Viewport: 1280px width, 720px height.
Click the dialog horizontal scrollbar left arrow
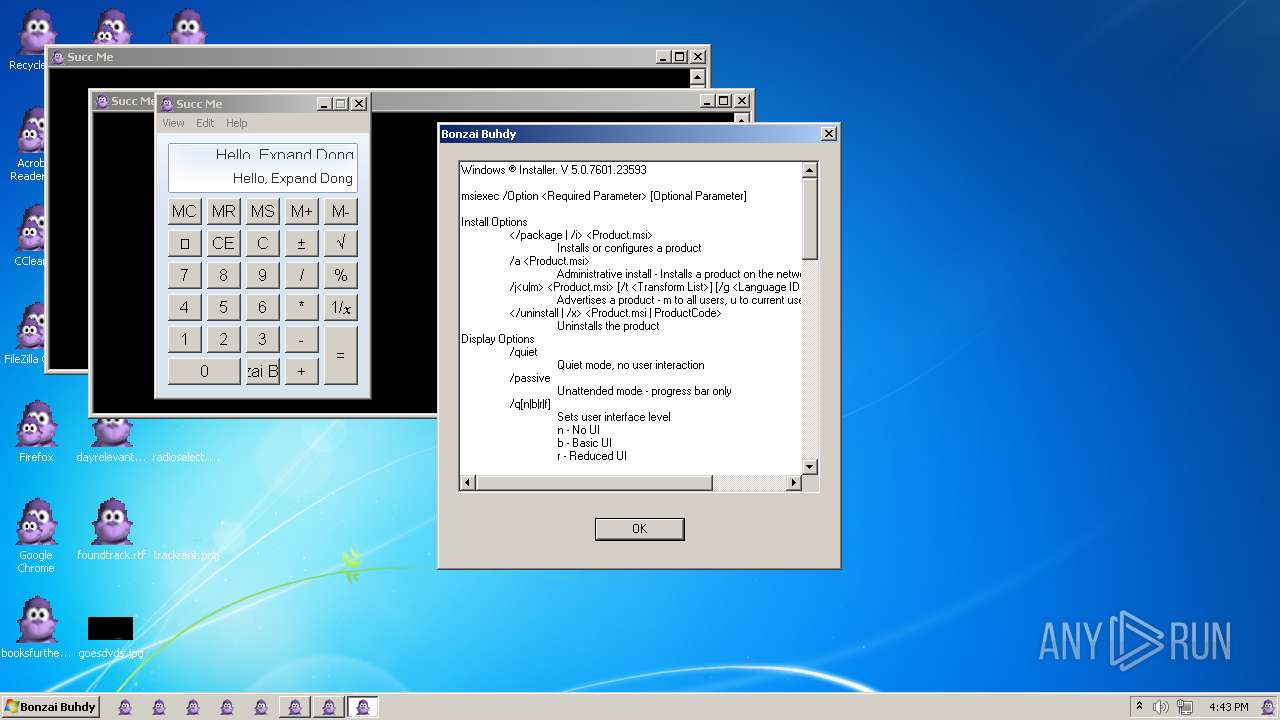tap(468, 482)
